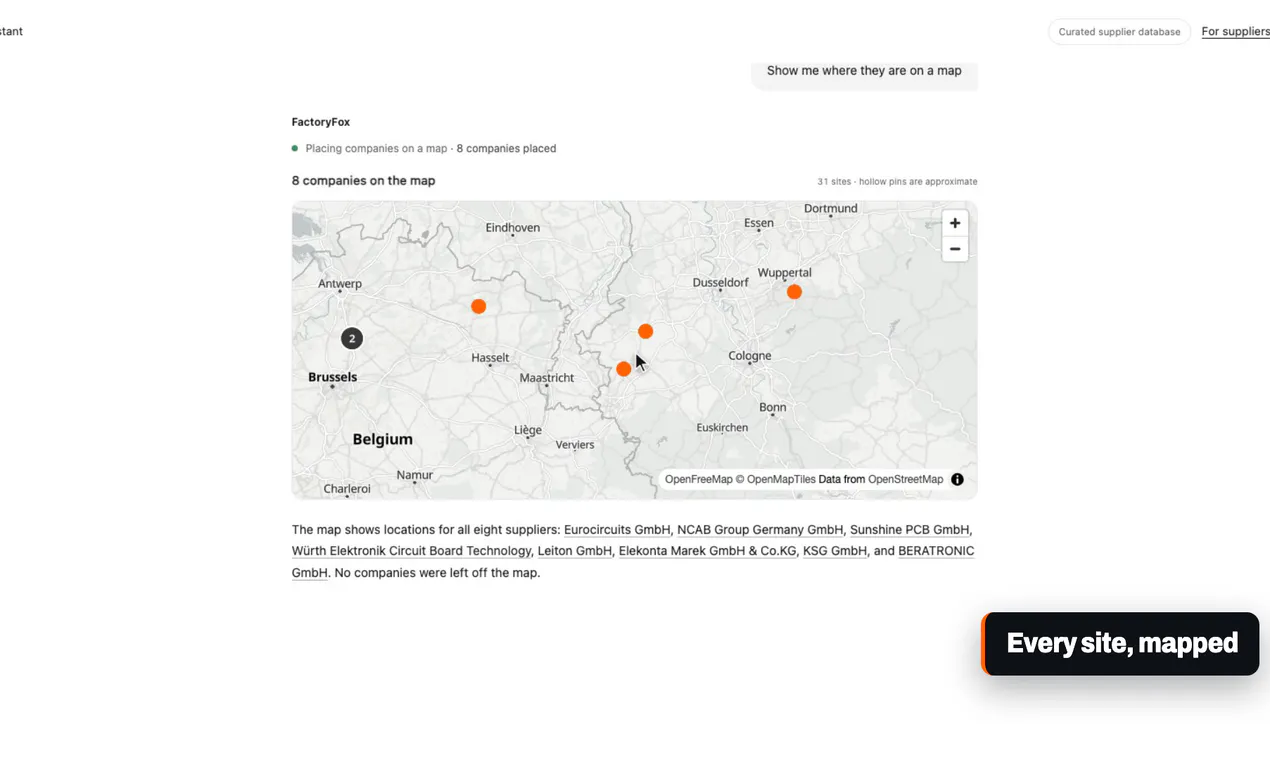Open the Eurocircuits GmbH company link
This screenshot has width=1270, height=760.
point(617,530)
